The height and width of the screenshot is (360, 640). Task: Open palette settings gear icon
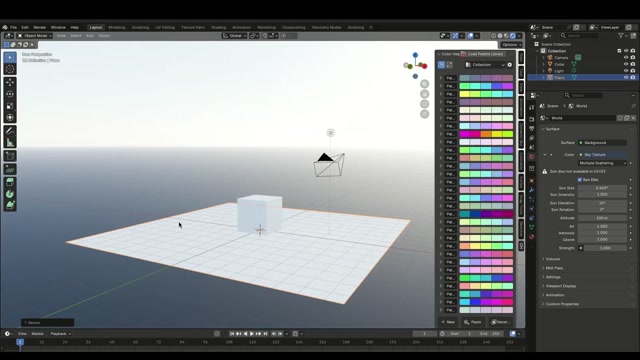tap(509, 64)
